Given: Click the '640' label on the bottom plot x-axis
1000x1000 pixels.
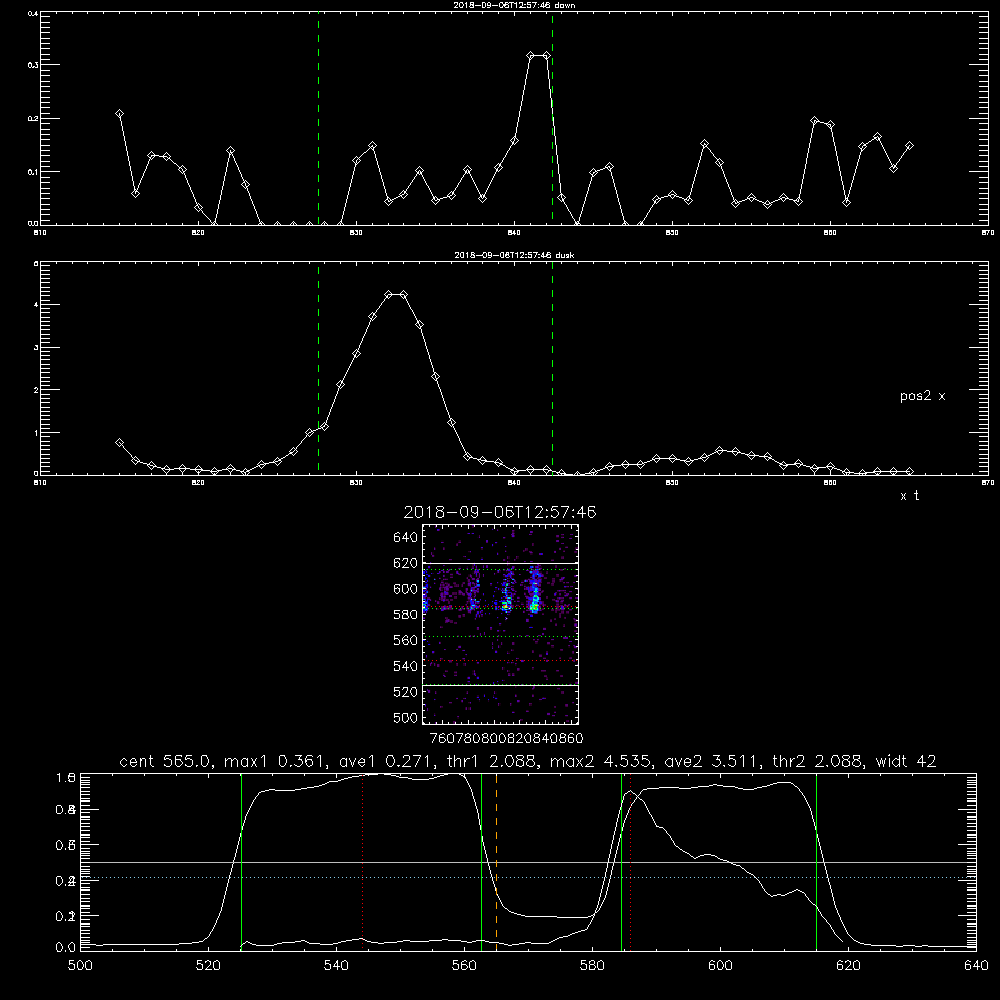Looking at the screenshot, I should pyautogui.click(x=976, y=966).
